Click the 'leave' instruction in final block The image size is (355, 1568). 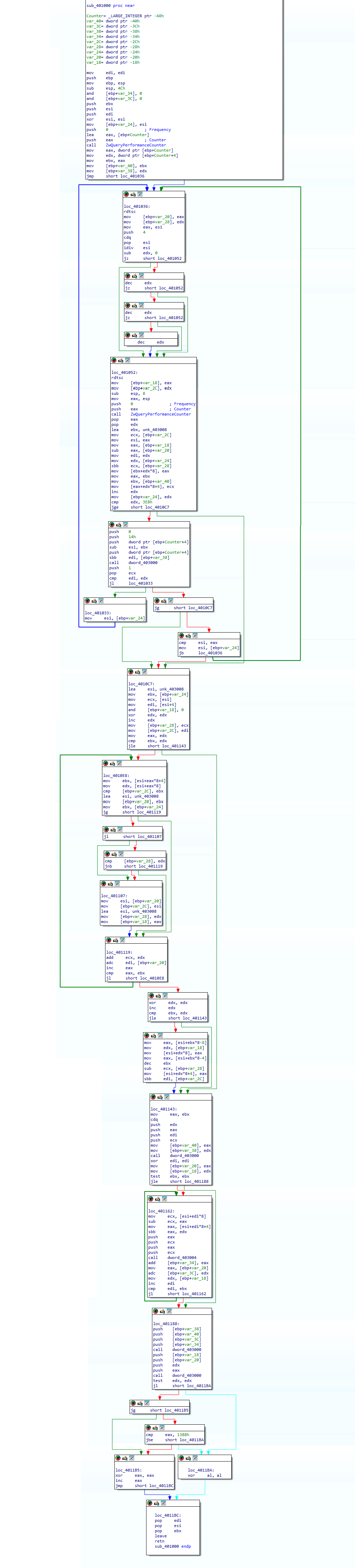coord(161,1536)
